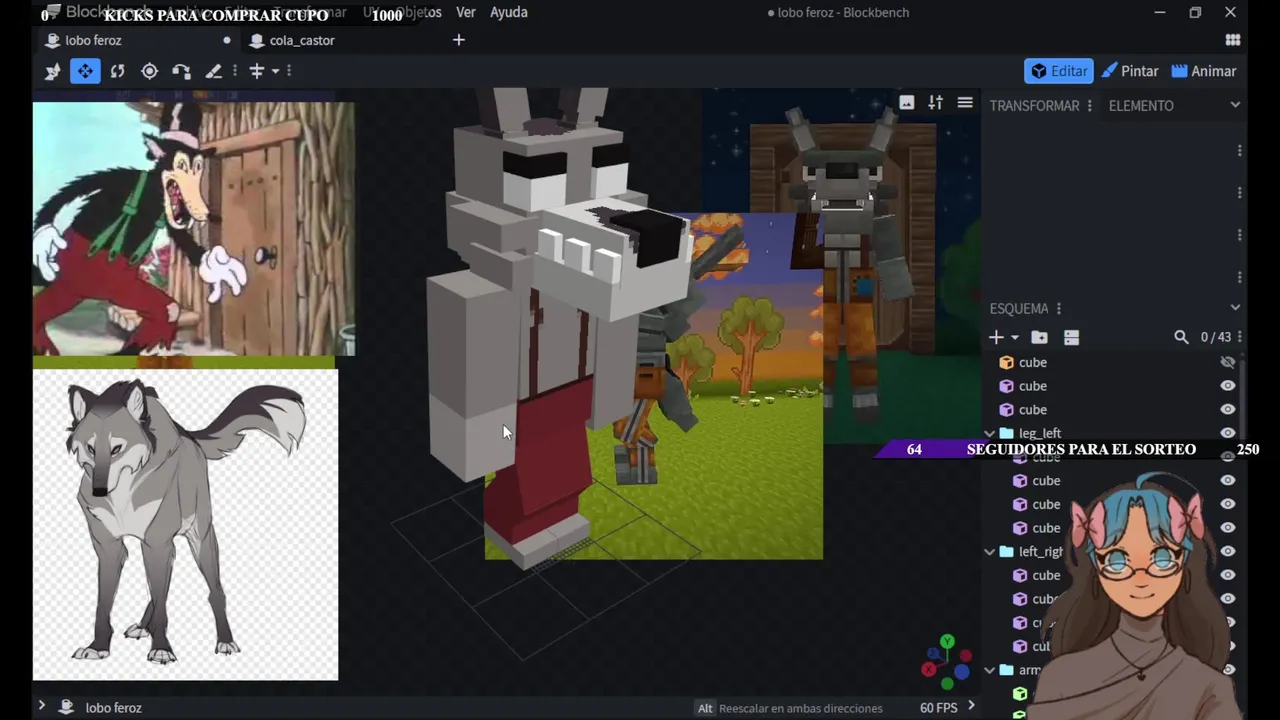1280x720 pixels.
Task: Click the outliner search magnifier icon
Action: pyautogui.click(x=1181, y=337)
